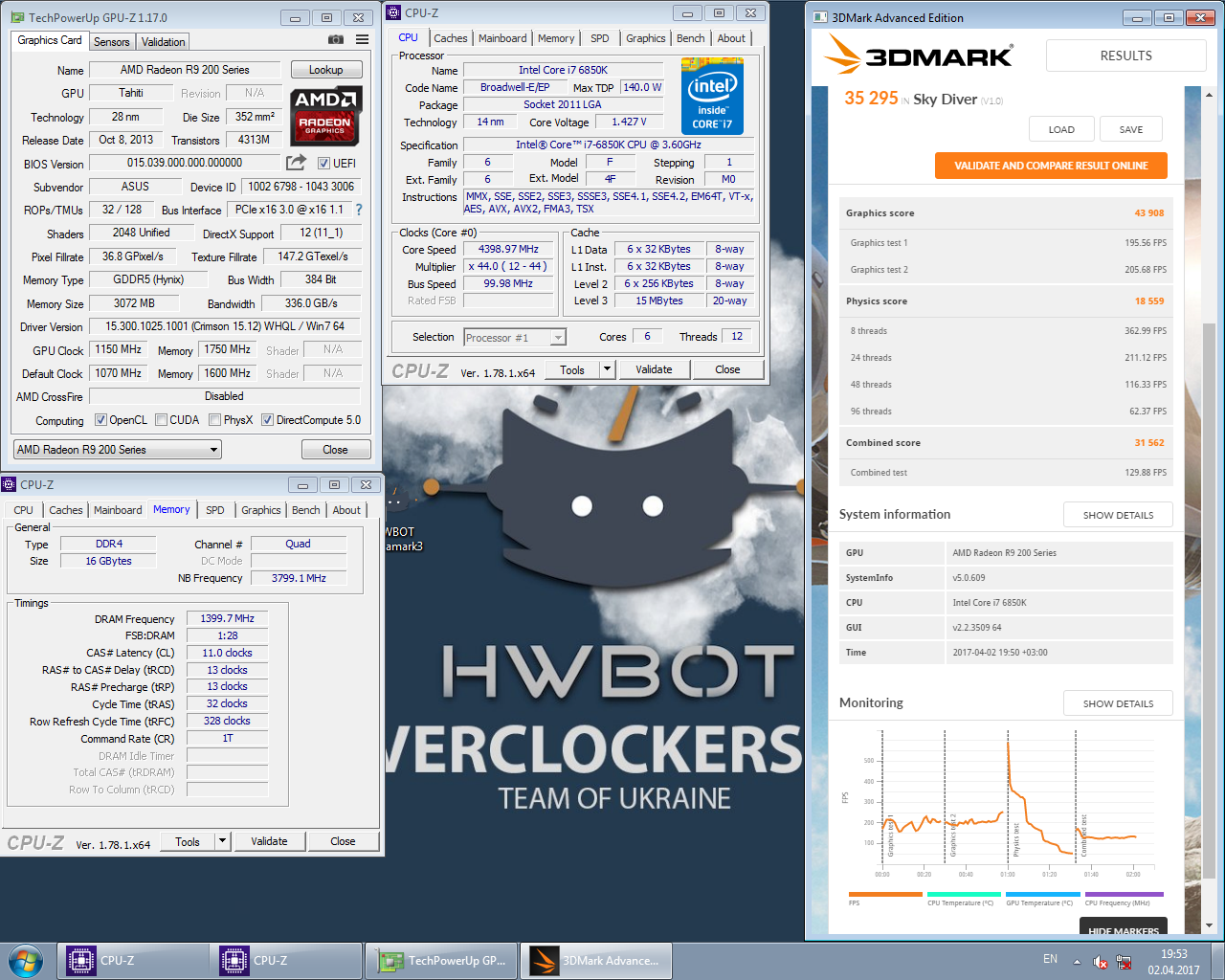Open the About tab in the lower CPU-Z window

point(346,510)
